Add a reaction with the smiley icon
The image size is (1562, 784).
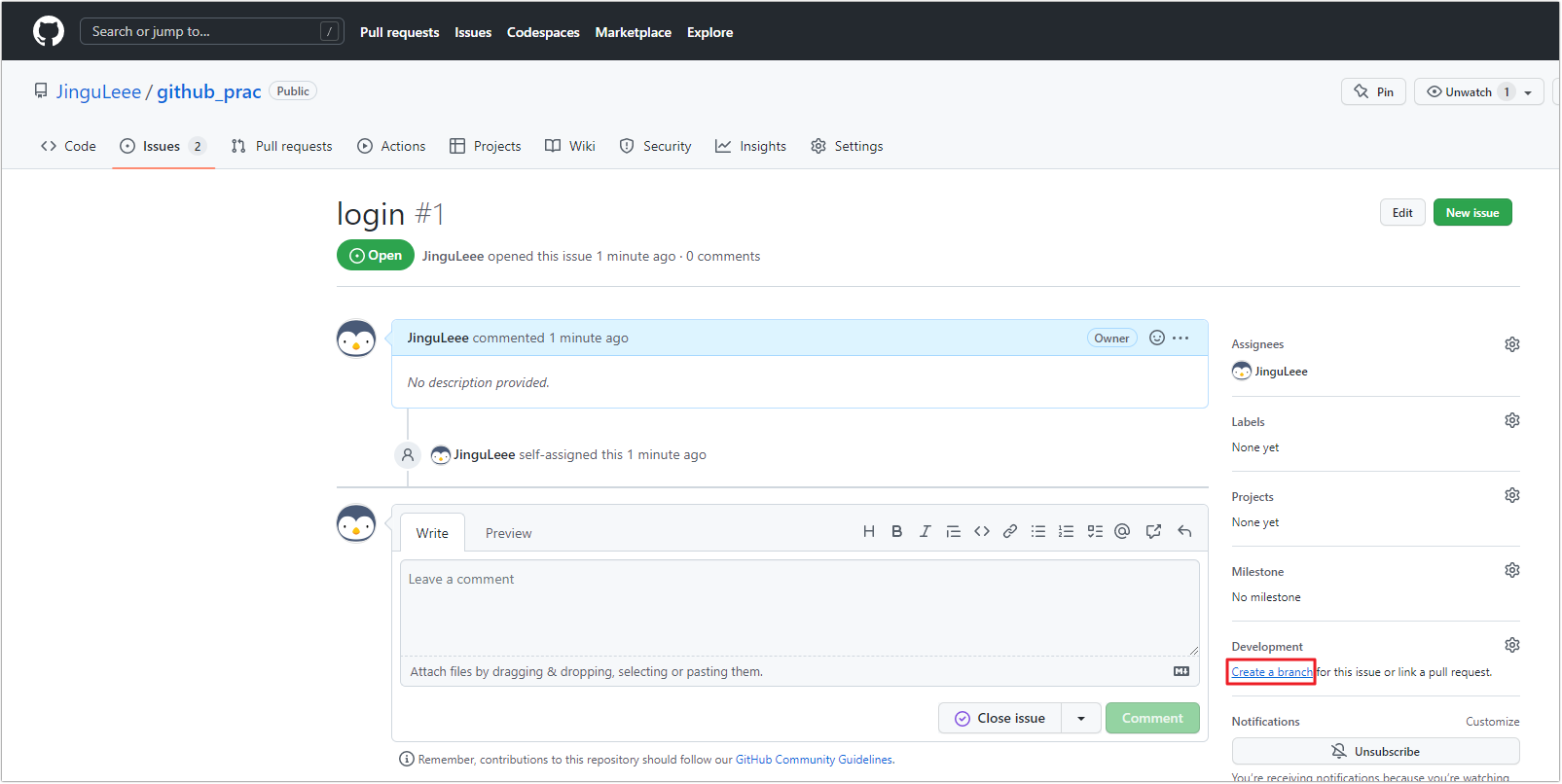(x=1157, y=338)
